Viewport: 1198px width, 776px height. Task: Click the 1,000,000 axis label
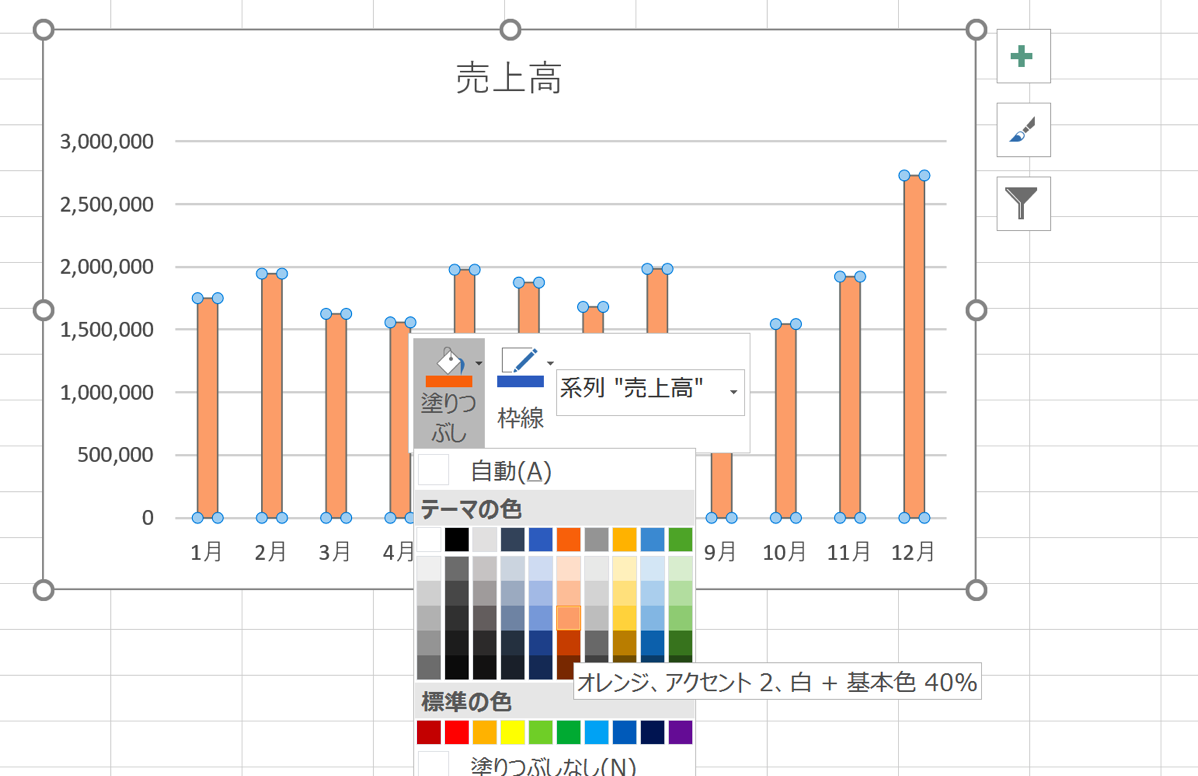107,393
